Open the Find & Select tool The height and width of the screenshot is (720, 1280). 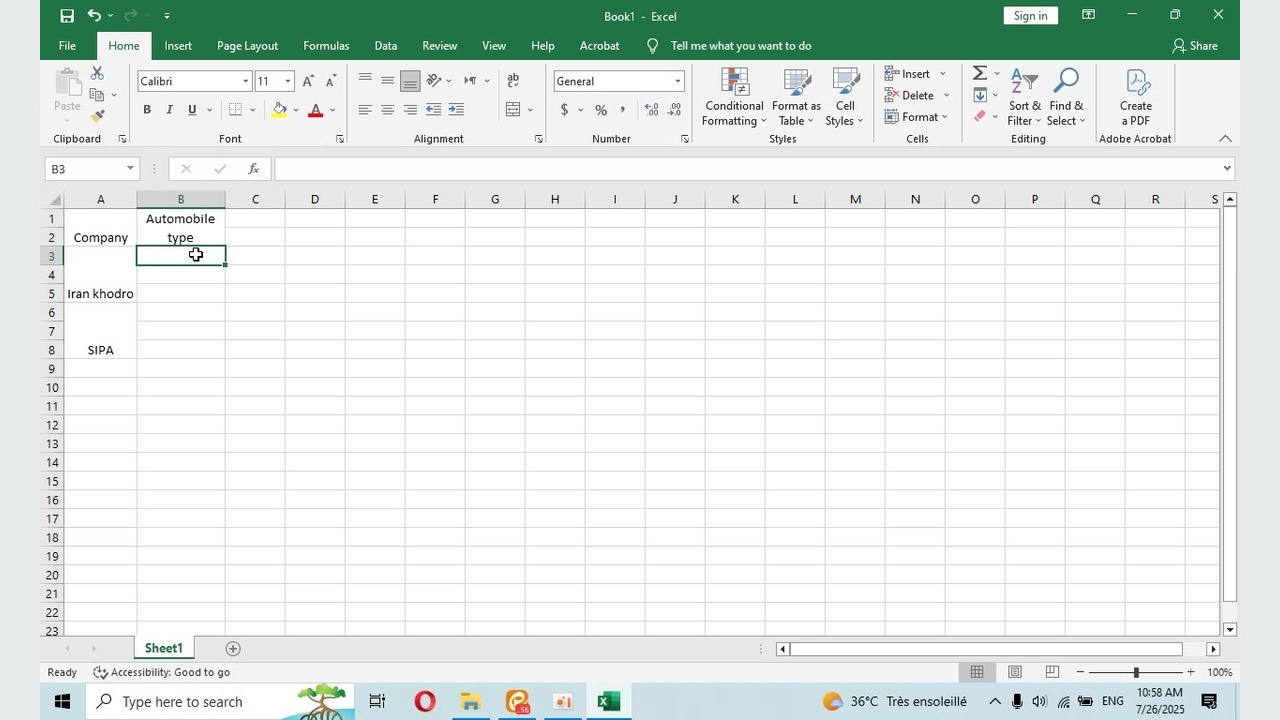click(x=1066, y=97)
